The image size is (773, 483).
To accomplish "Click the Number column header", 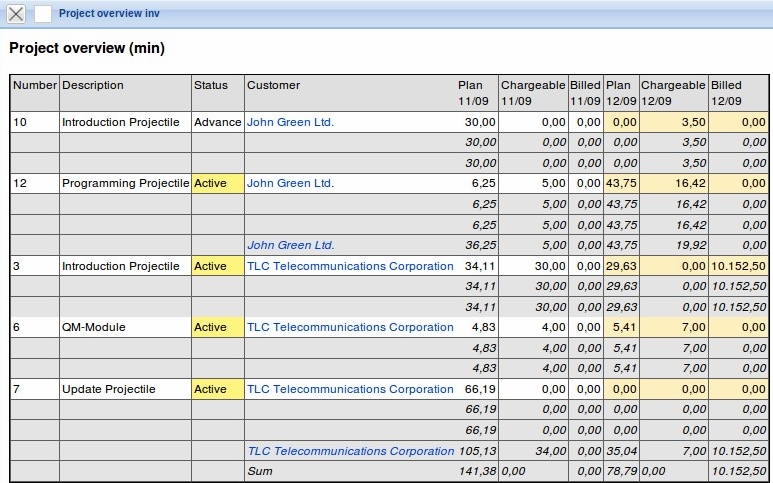I will point(34,86).
